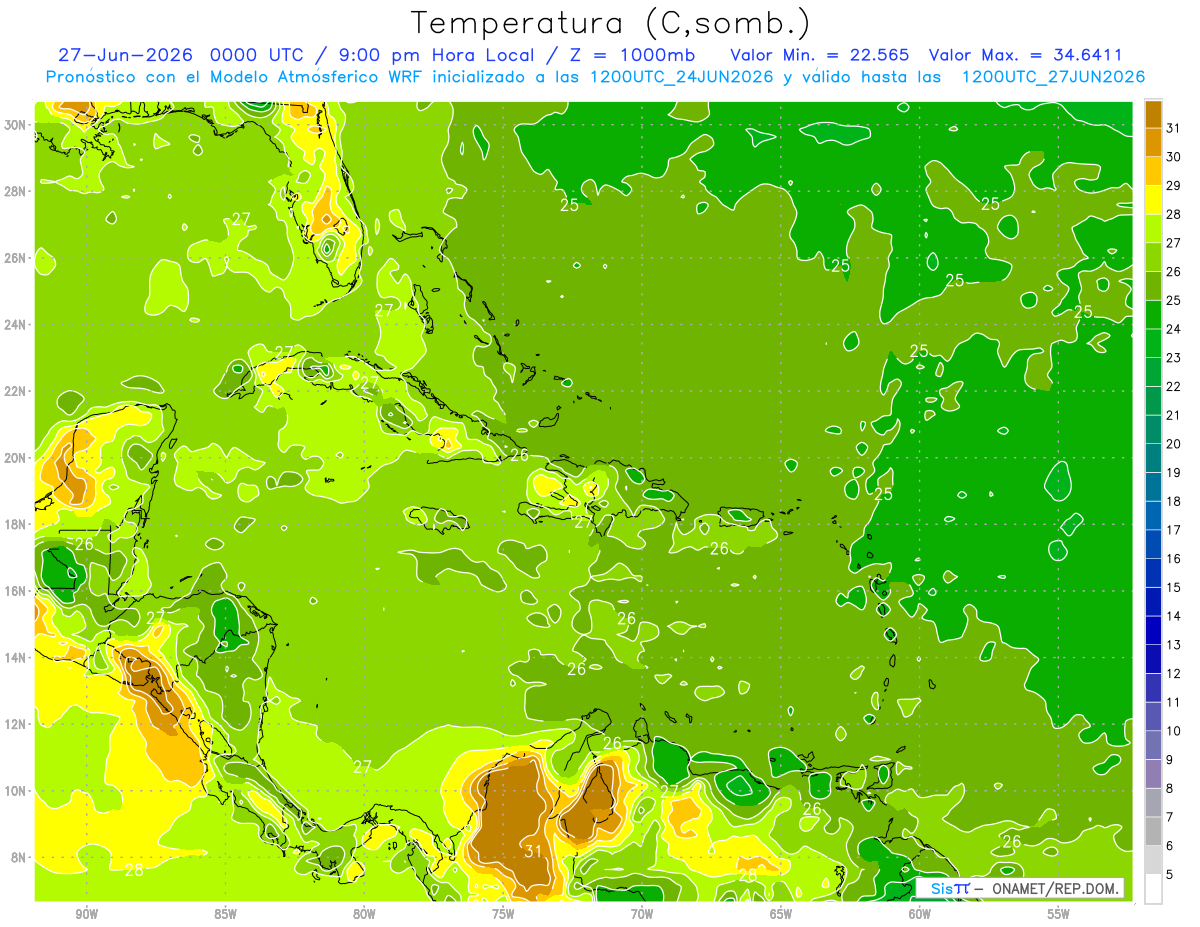The height and width of the screenshot is (927, 1200).
Task: Click the '28N' latitude axis label
Action: click(x=15, y=191)
